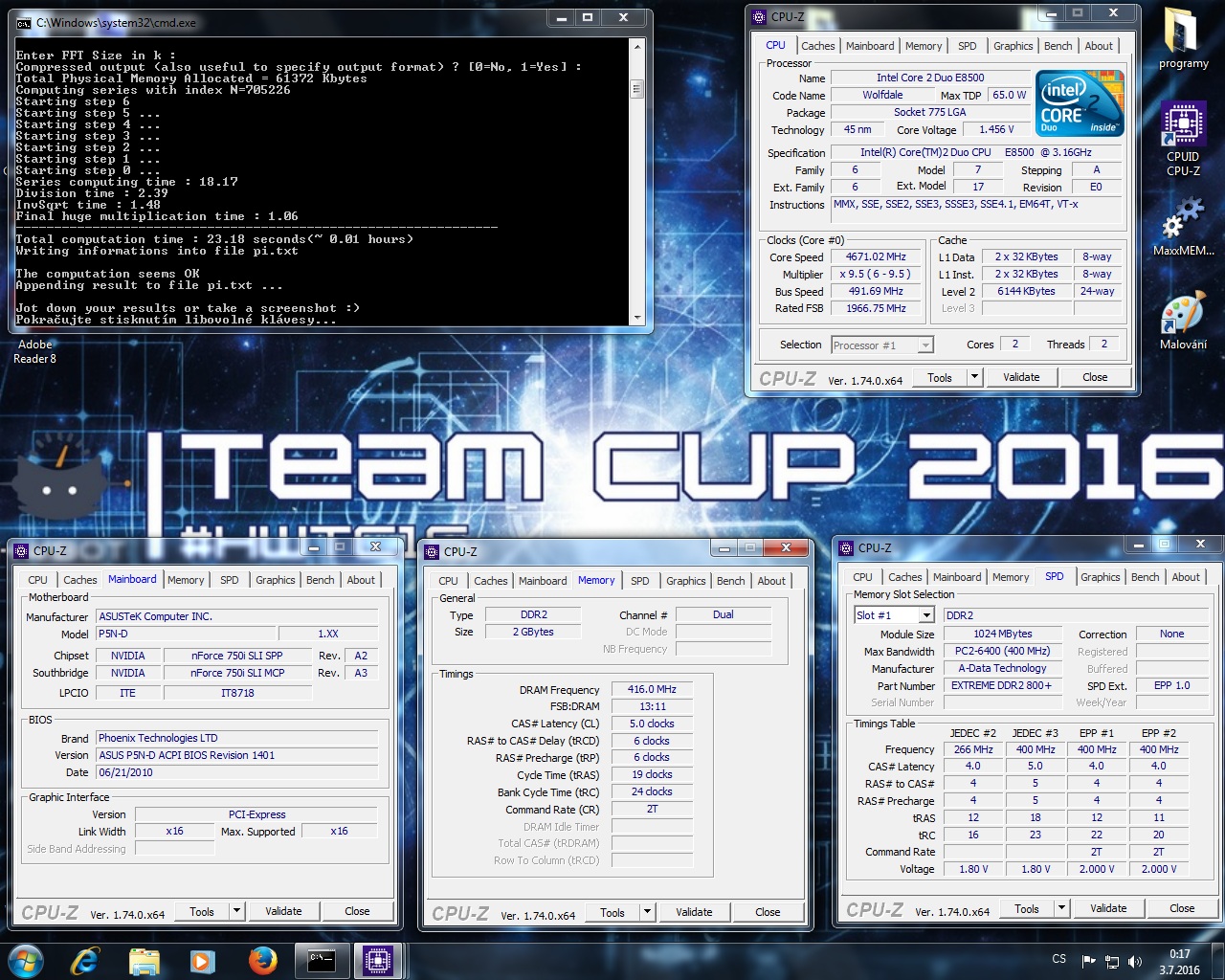
Task: Click CPU-Z title icon in Mainboard window
Action: pos(21,550)
